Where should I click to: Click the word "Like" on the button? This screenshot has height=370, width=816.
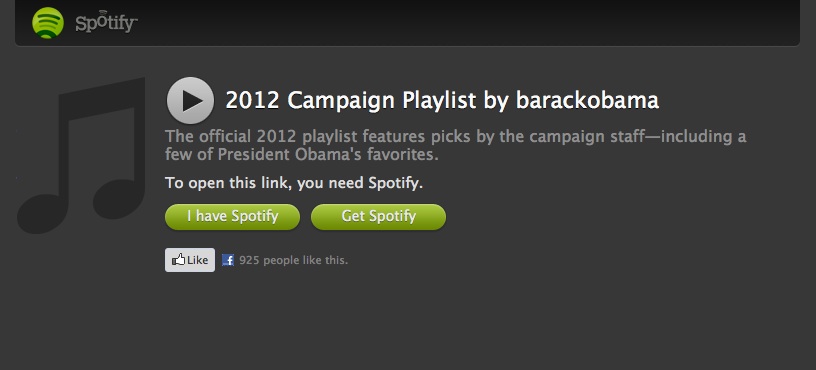click(x=197, y=260)
